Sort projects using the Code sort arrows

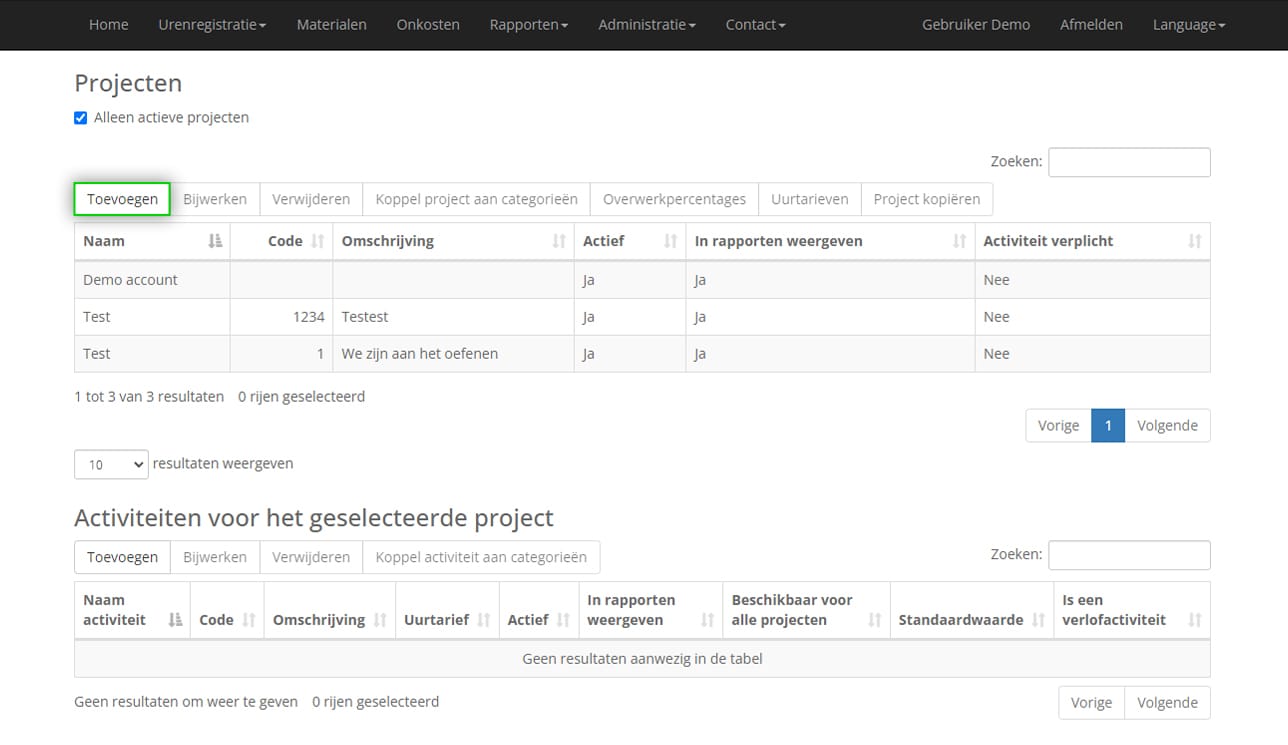pyautogui.click(x=317, y=241)
